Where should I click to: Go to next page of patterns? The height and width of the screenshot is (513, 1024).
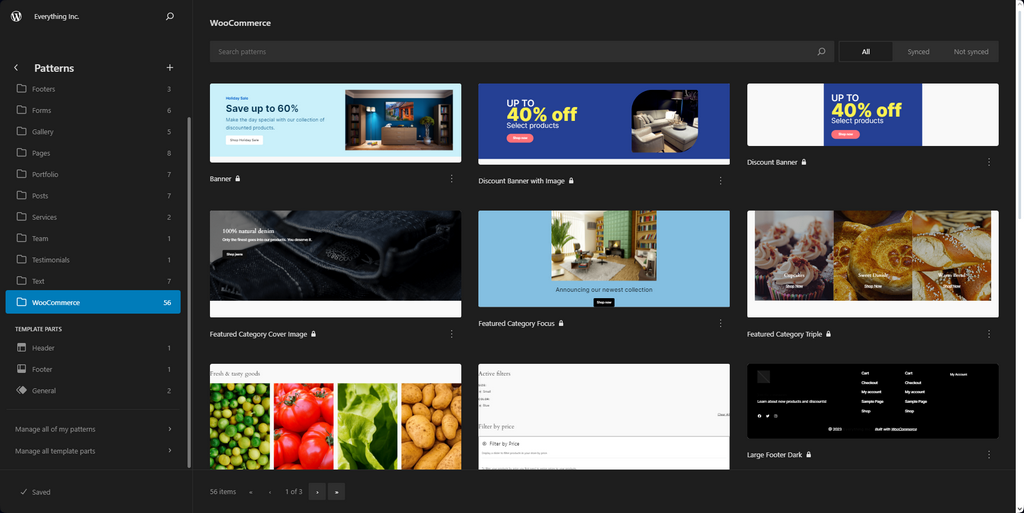click(317, 492)
